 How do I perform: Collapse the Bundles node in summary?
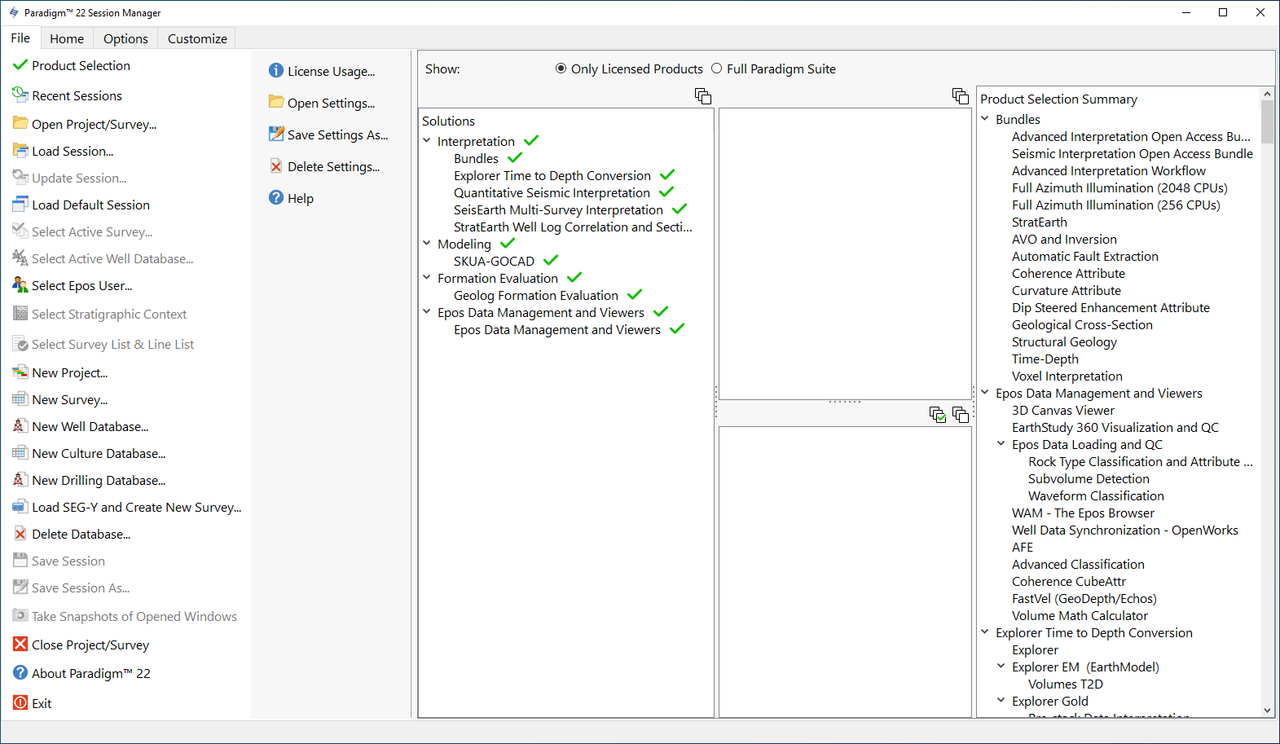(x=985, y=120)
